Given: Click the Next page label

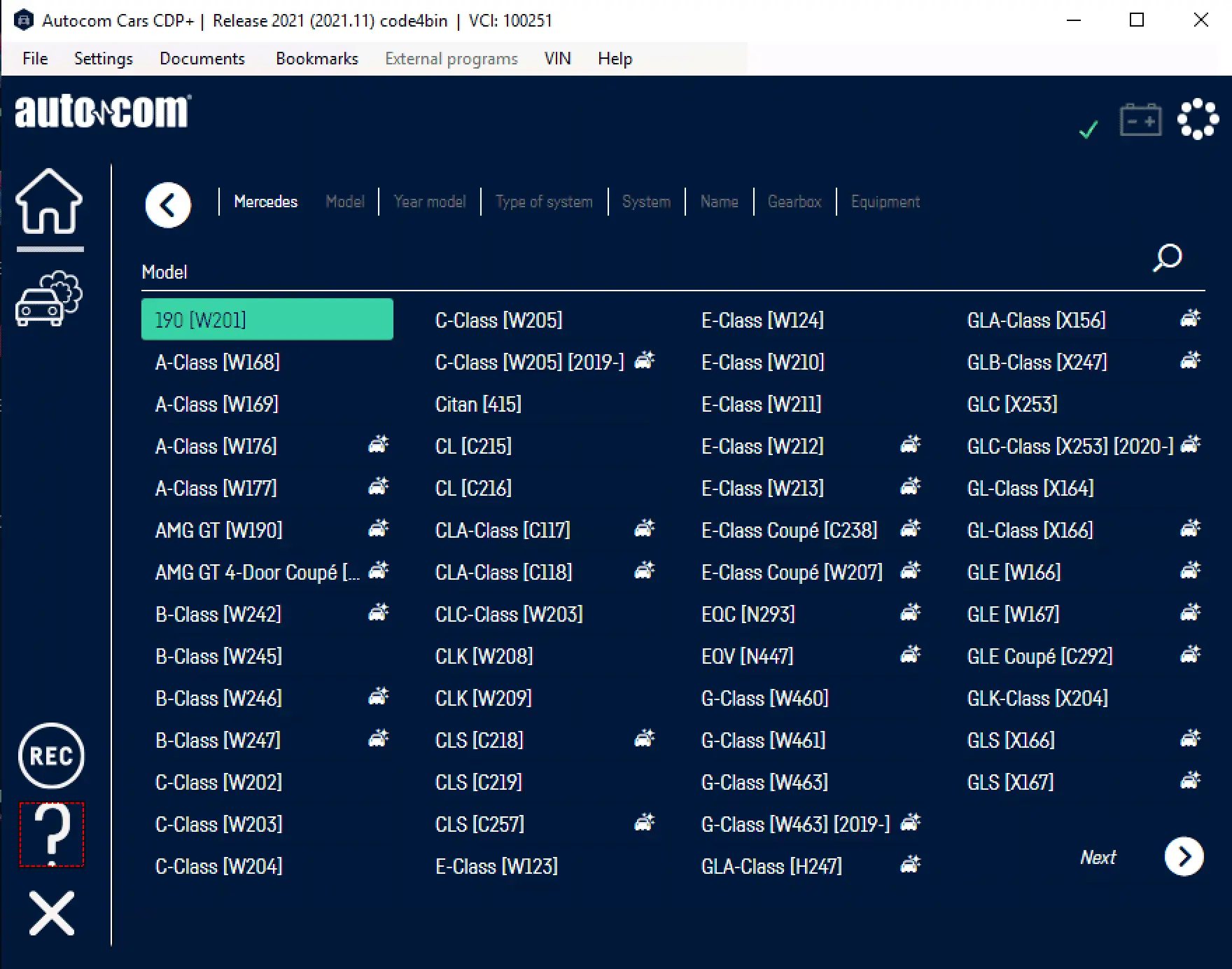Looking at the screenshot, I should click(x=1098, y=857).
